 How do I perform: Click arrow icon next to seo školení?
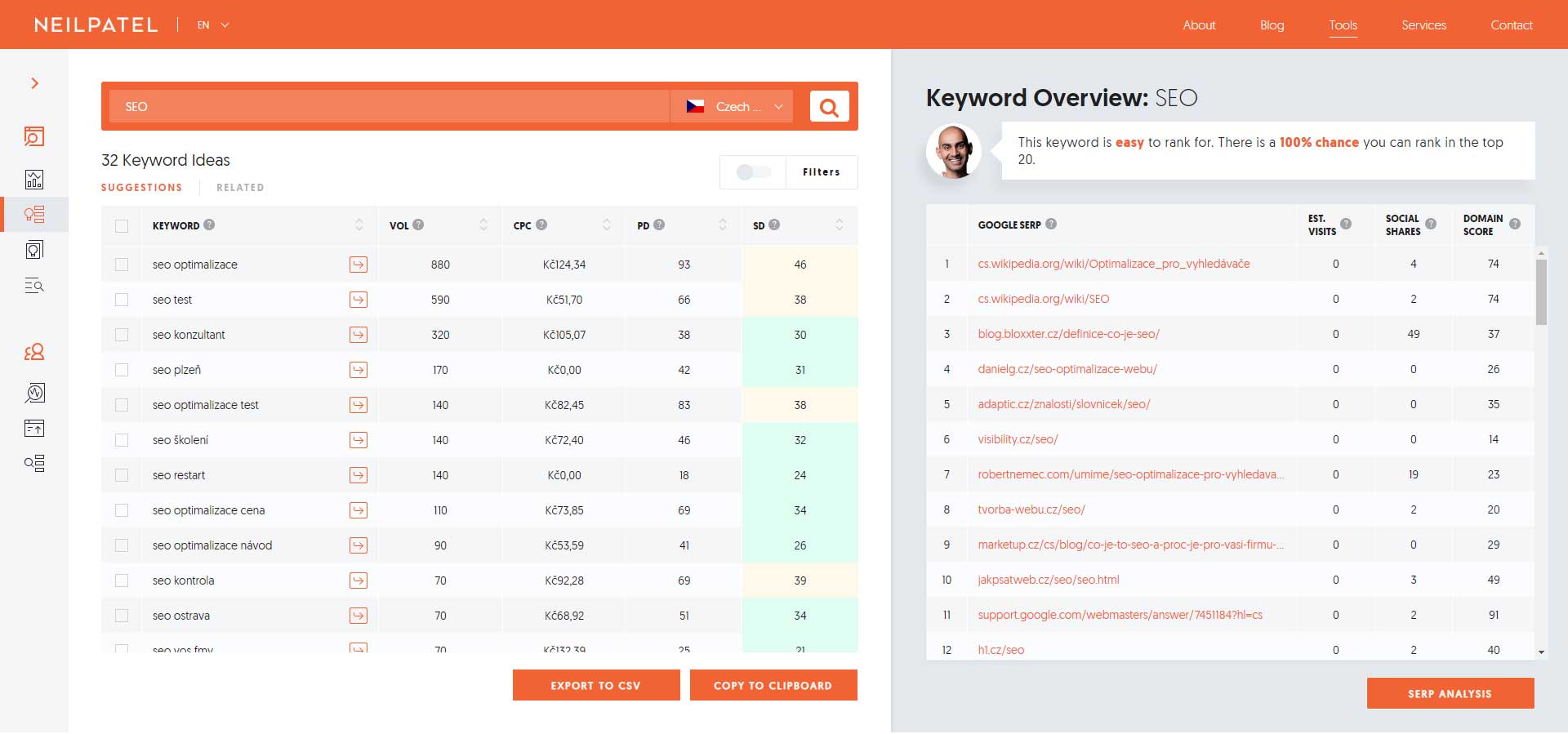tap(359, 440)
